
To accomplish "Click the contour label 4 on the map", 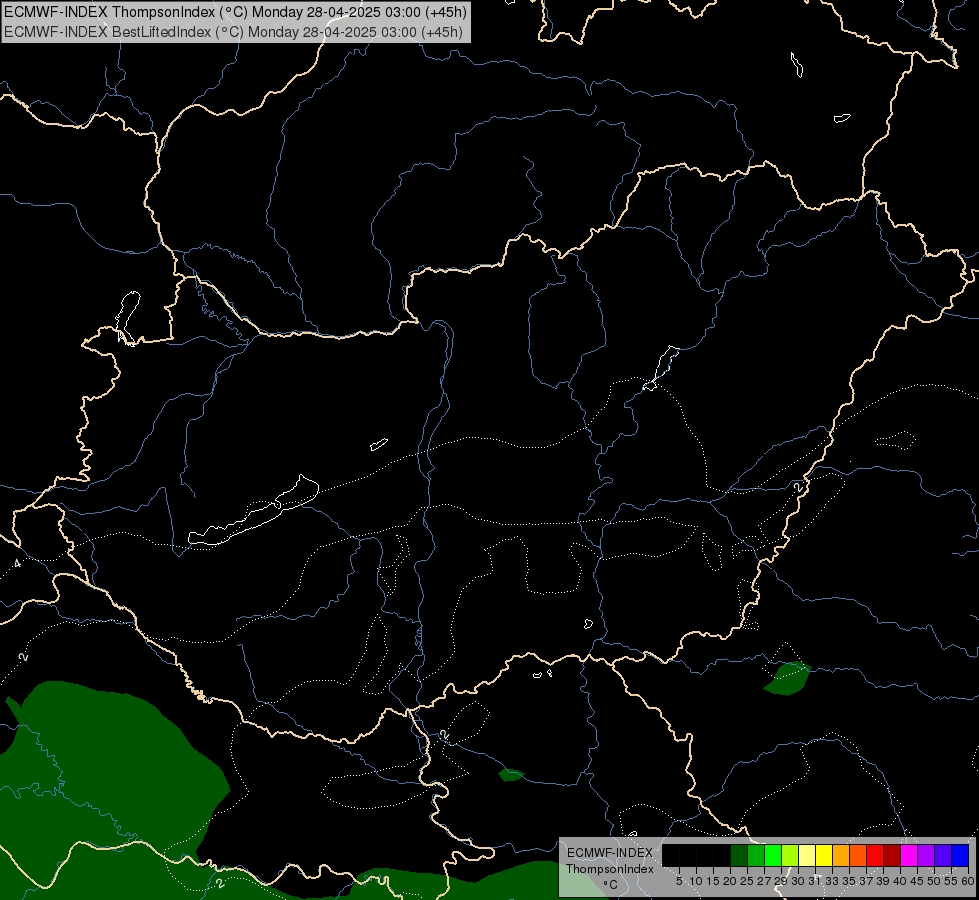I will click(x=17, y=563).
